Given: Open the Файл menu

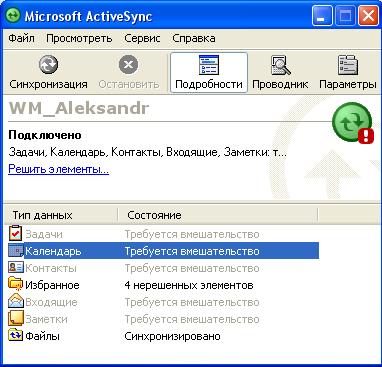Looking at the screenshot, I should (21, 38).
